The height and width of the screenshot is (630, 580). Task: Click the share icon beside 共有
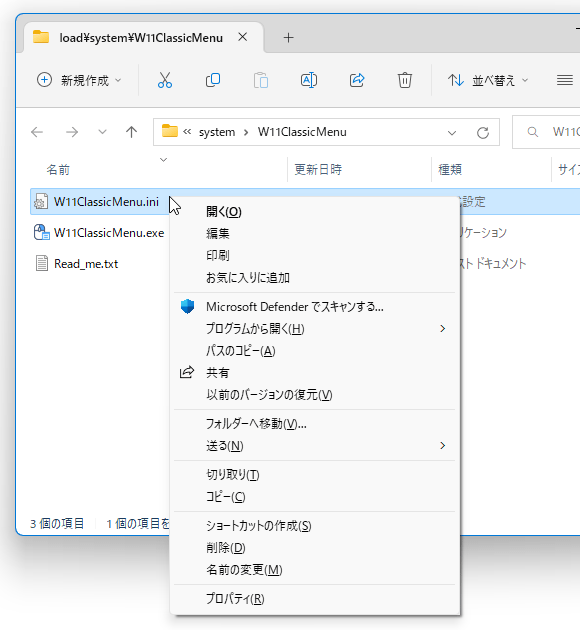(187, 372)
